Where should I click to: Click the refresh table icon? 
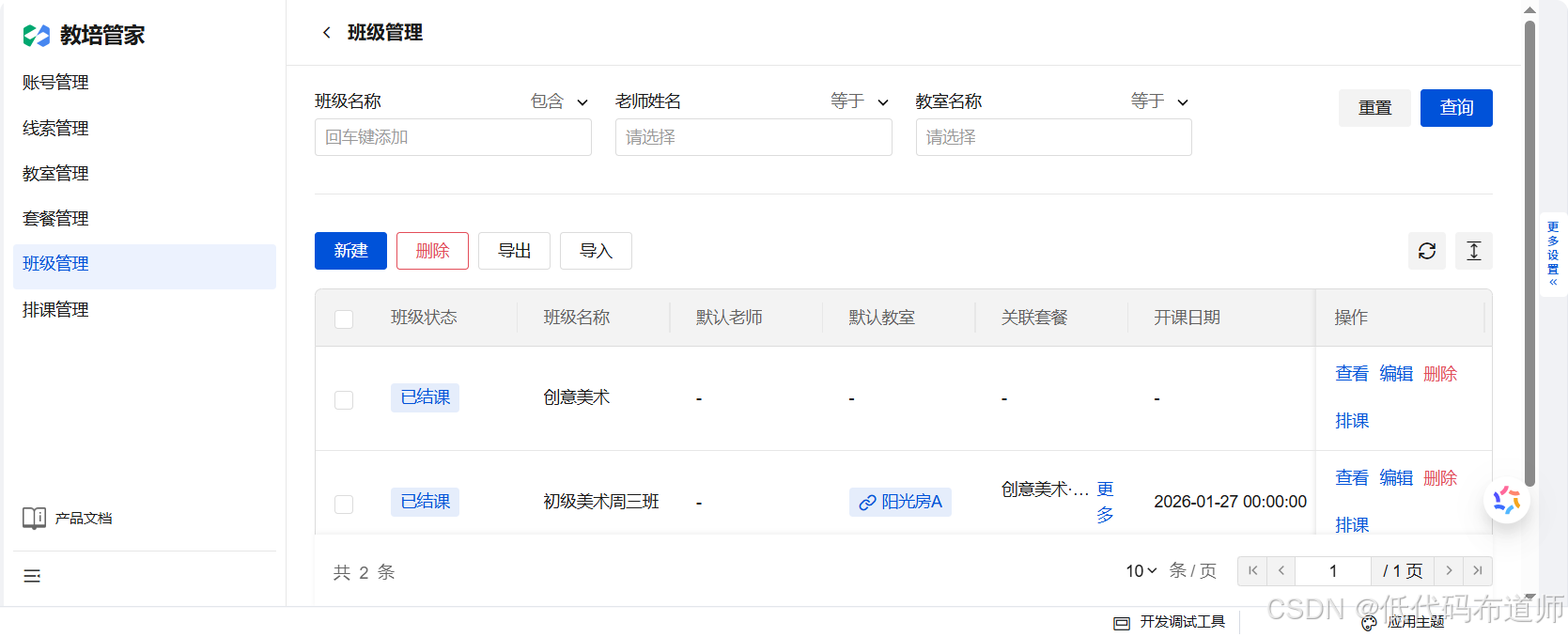[1426, 251]
